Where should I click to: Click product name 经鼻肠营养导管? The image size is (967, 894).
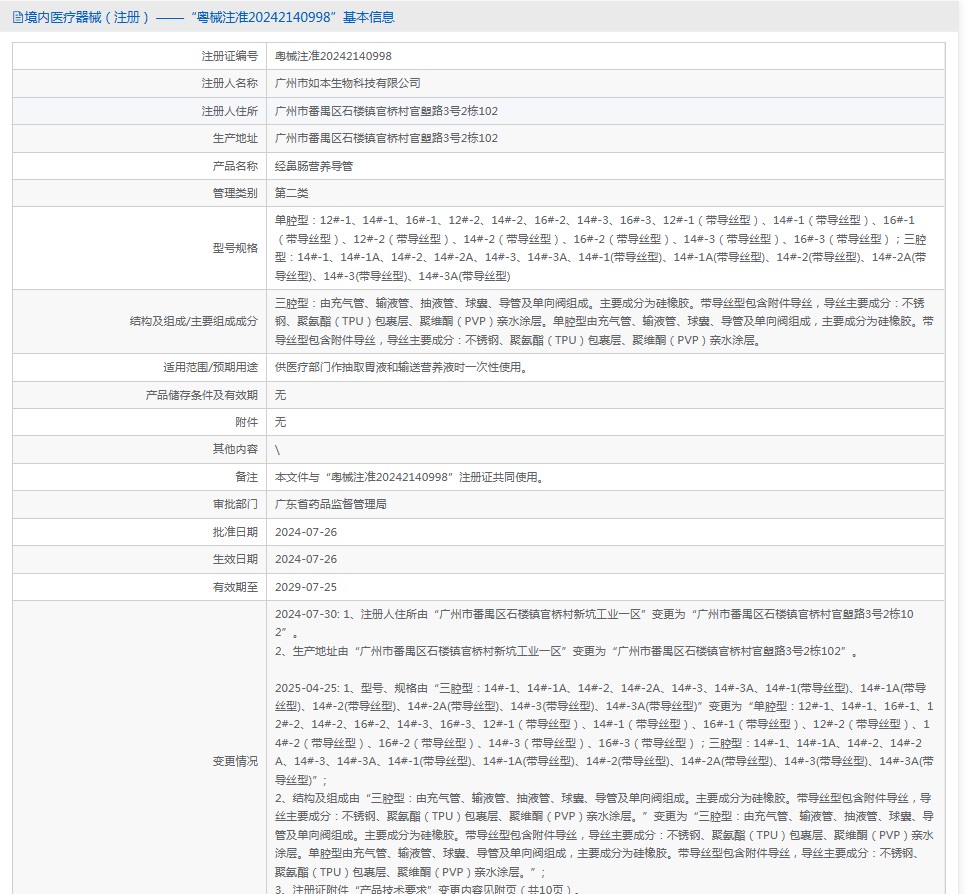click(x=314, y=166)
